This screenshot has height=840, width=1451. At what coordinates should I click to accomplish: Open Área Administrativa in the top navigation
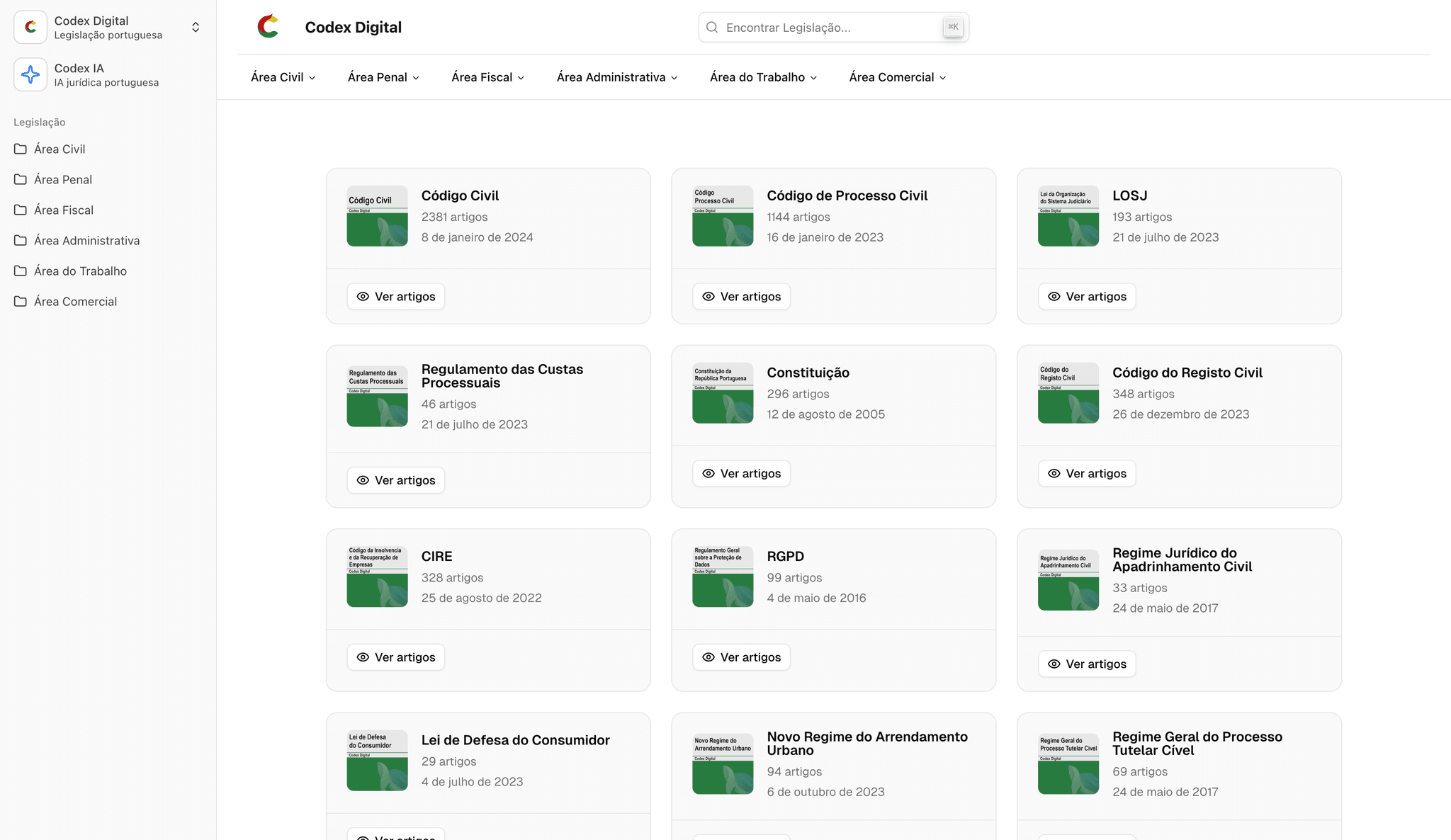[x=616, y=77]
